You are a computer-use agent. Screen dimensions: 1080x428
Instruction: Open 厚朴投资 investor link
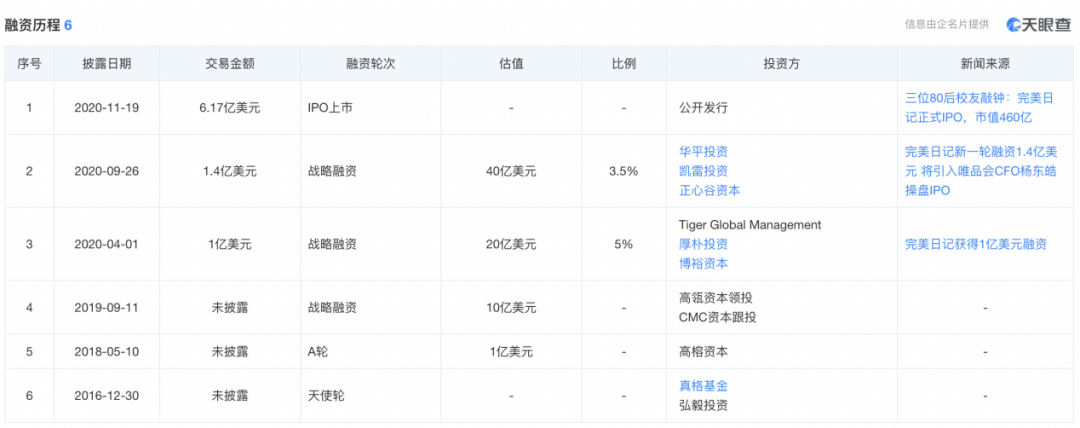pyautogui.click(x=703, y=244)
